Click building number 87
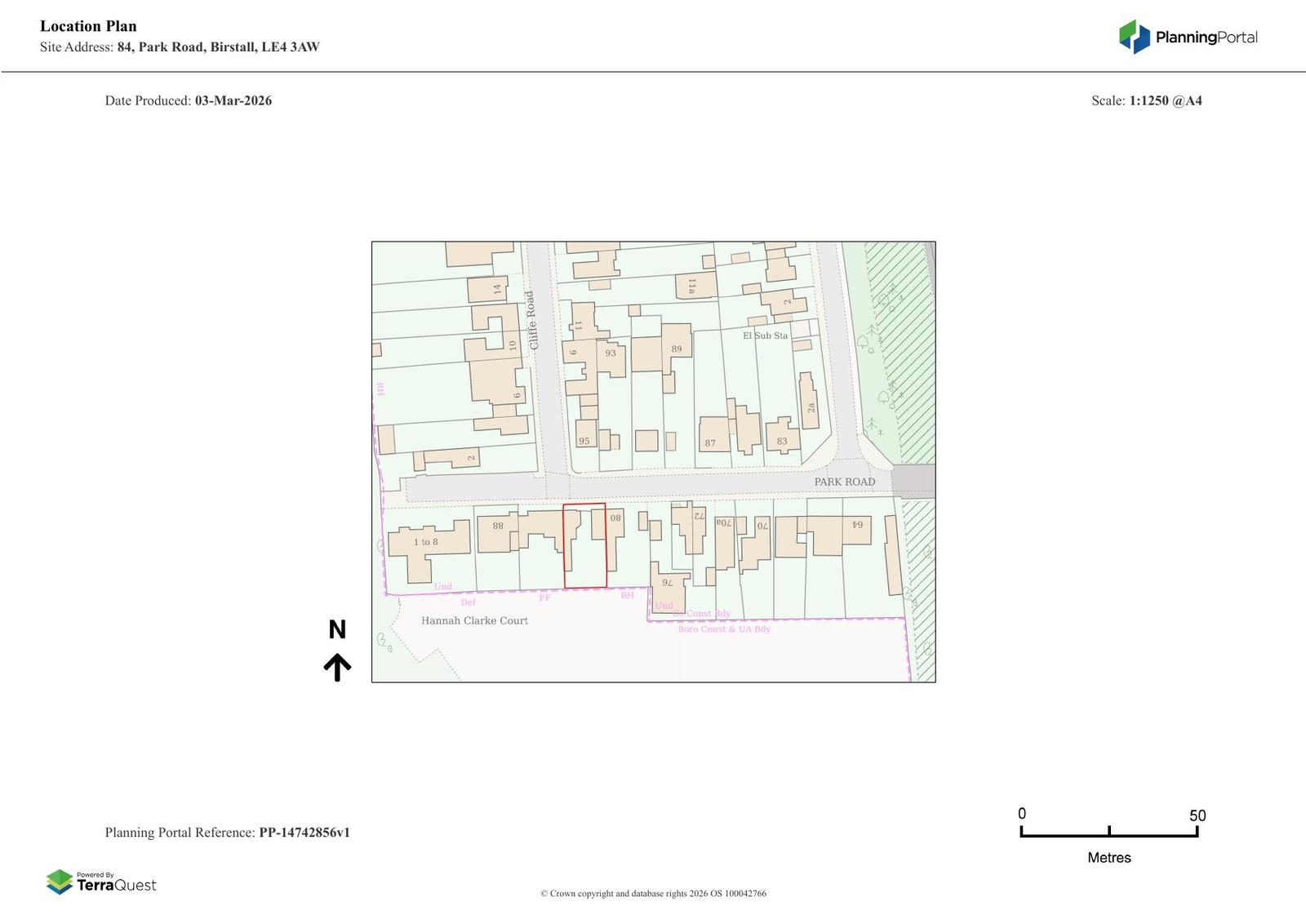Image resolution: width=1306 pixels, height=924 pixels. coord(710,443)
